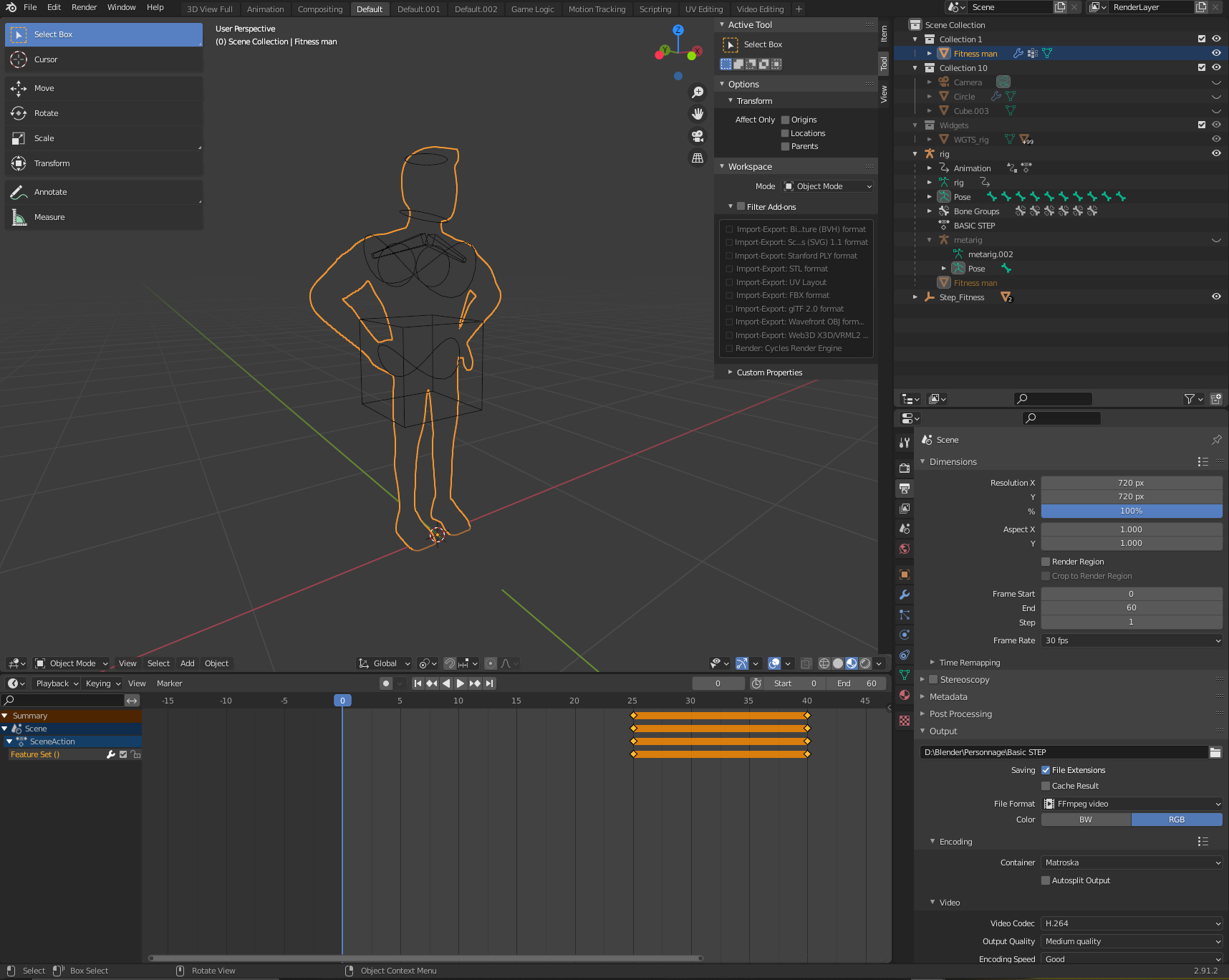Open the Render properties tab icon
Image resolution: width=1229 pixels, height=980 pixels.
pyautogui.click(x=905, y=468)
